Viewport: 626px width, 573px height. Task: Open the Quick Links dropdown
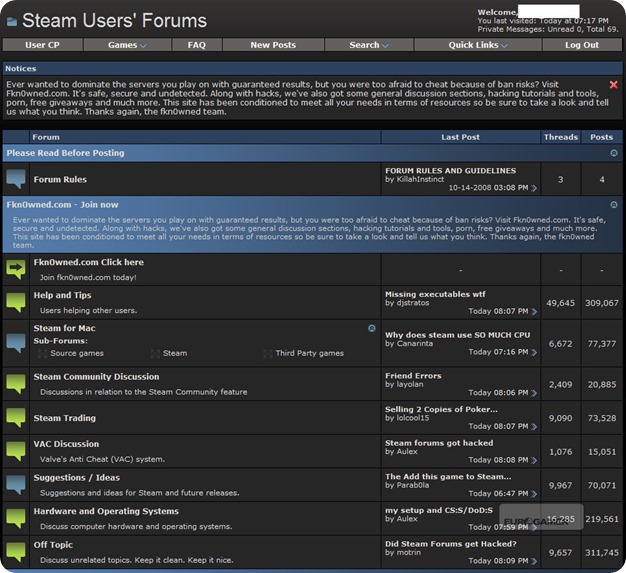(478, 45)
